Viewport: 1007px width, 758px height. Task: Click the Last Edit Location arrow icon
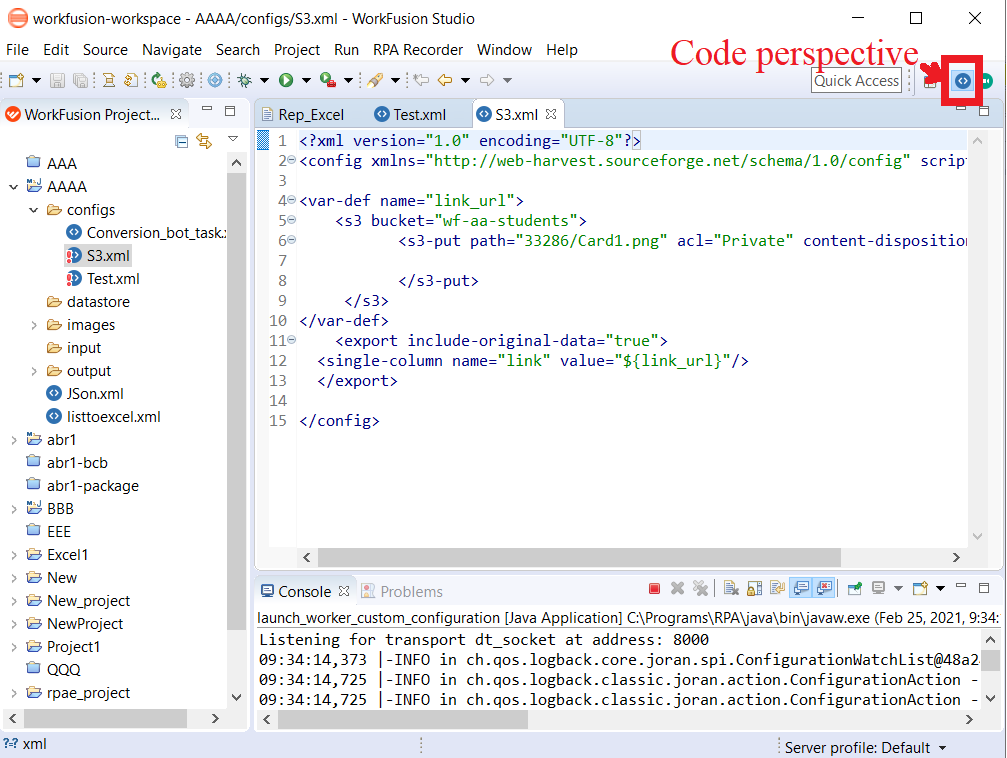[421, 80]
